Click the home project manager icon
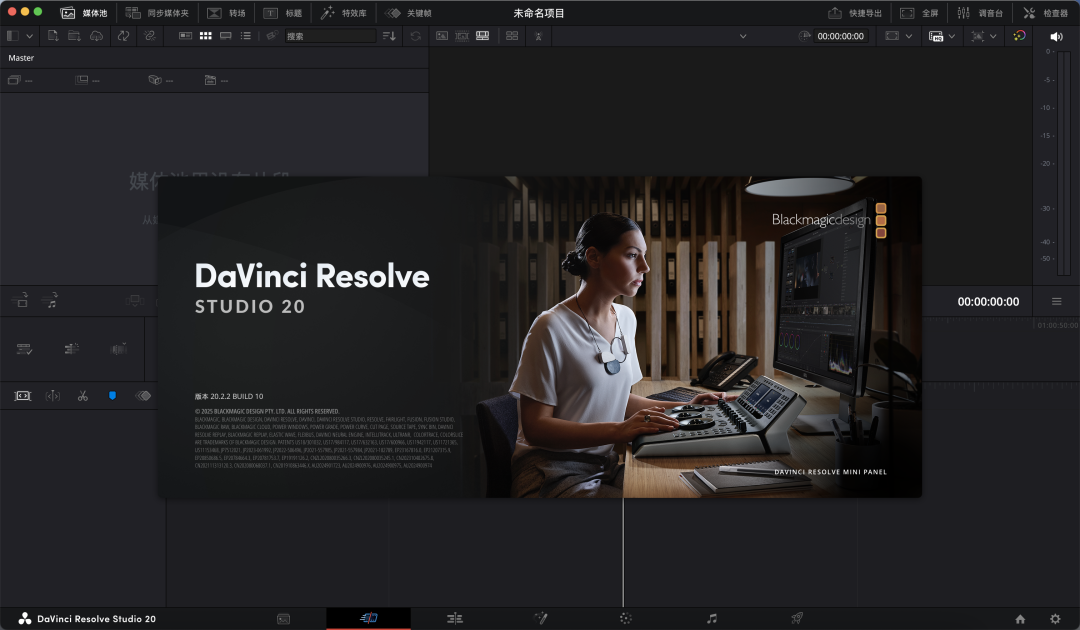Image resolution: width=1080 pixels, height=630 pixels. coord(1020,619)
